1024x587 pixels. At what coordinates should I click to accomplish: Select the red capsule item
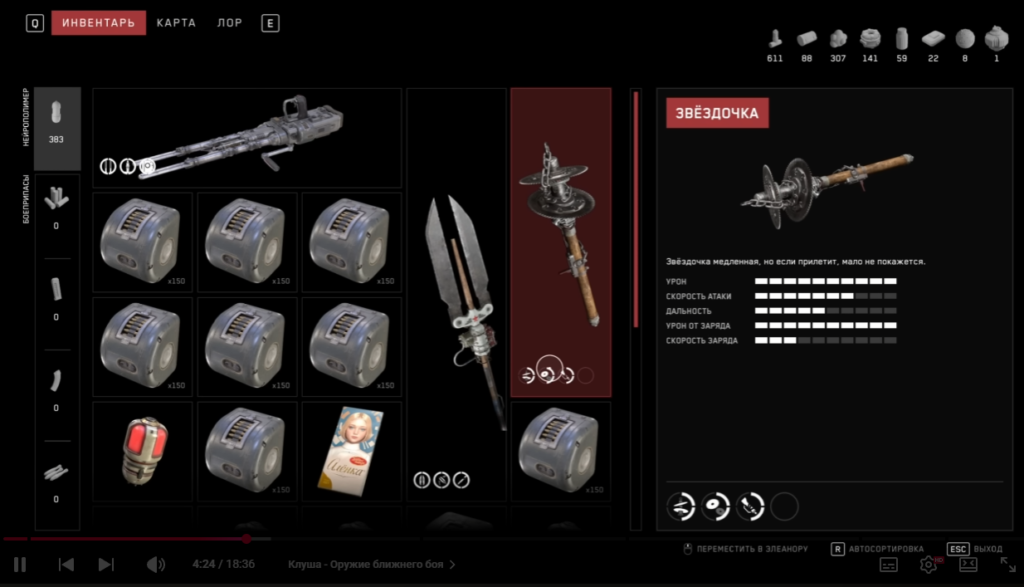[x=143, y=451]
